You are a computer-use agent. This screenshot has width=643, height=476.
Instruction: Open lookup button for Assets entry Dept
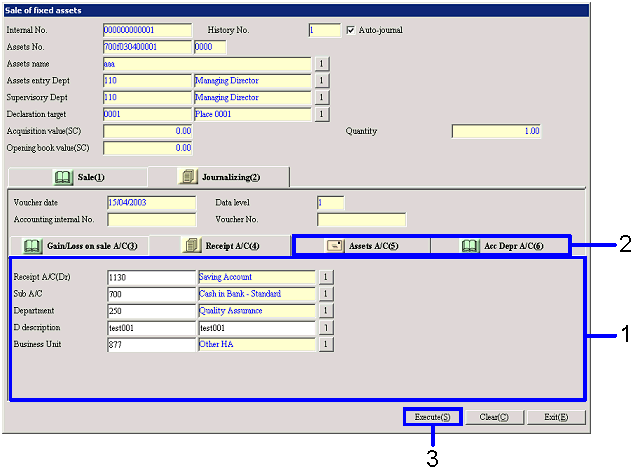coord(322,81)
